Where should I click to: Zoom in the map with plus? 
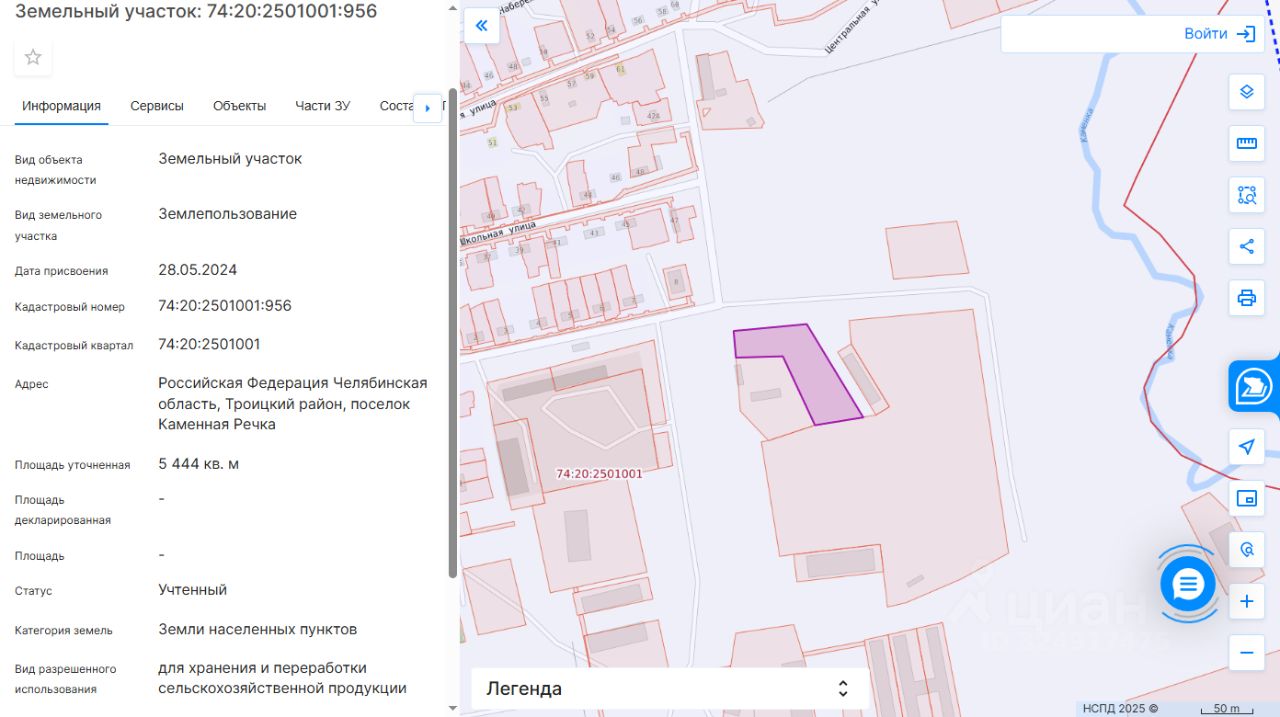point(1246,602)
